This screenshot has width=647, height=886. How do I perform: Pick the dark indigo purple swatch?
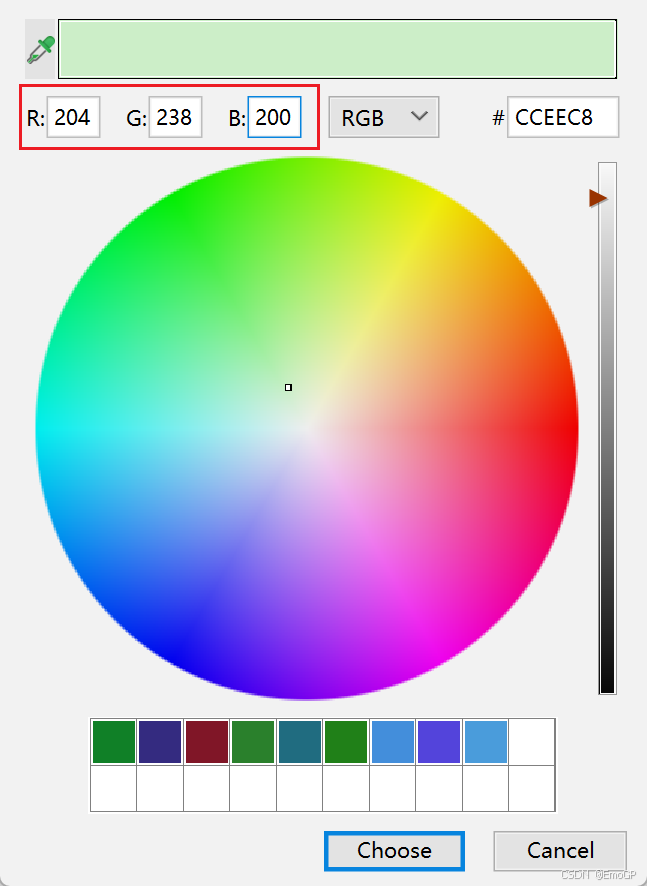[x=160, y=742]
